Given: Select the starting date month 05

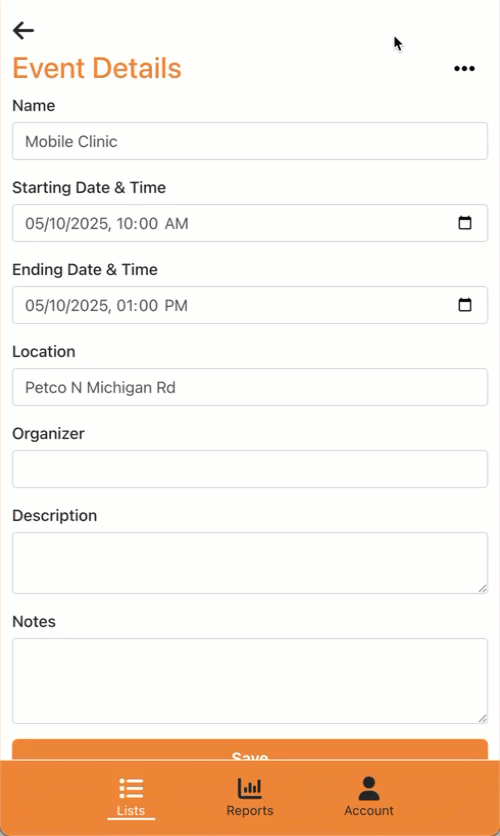Looking at the screenshot, I should coord(33,223).
